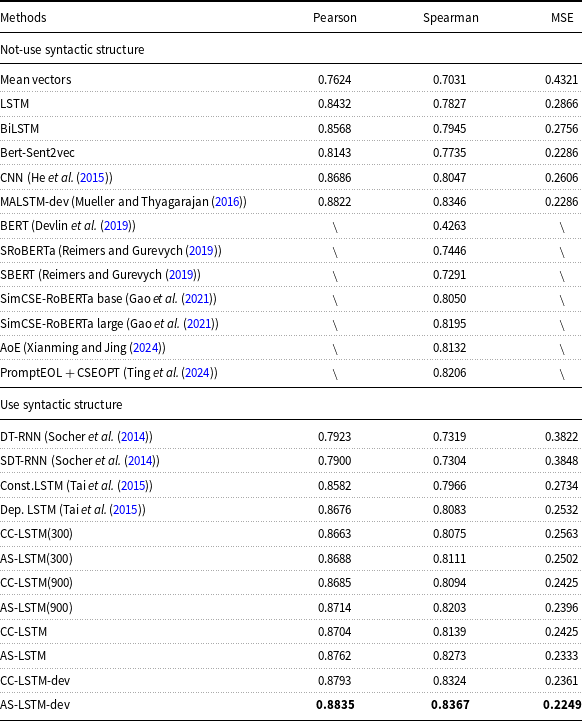Select the AS-LSTM-dev row label
The height and width of the screenshot is (721, 582).
(35, 704)
